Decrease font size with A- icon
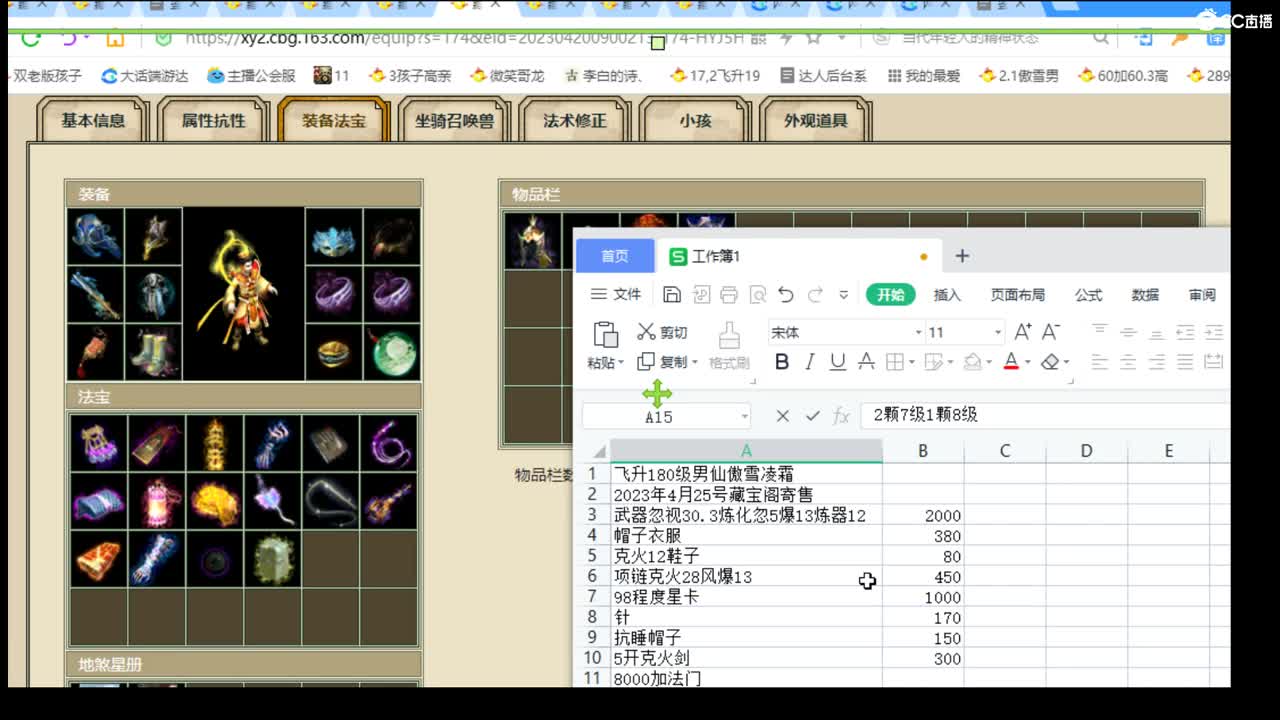Screen dimensions: 1280x720 tap(1051, 332)
